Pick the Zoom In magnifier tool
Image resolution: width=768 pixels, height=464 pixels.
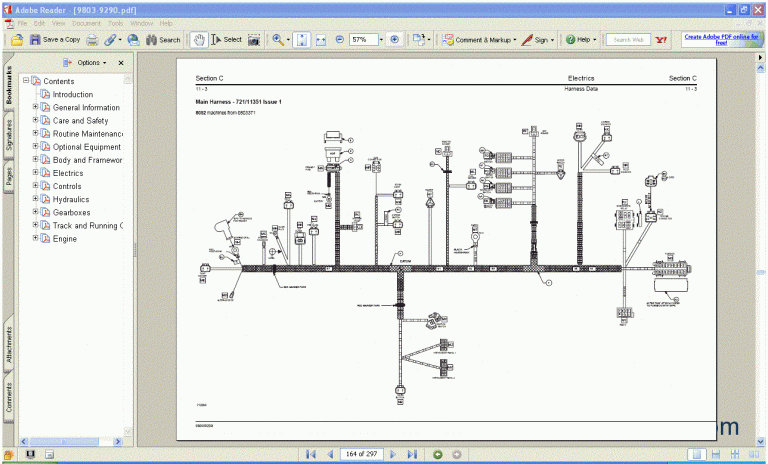[278, 40]
